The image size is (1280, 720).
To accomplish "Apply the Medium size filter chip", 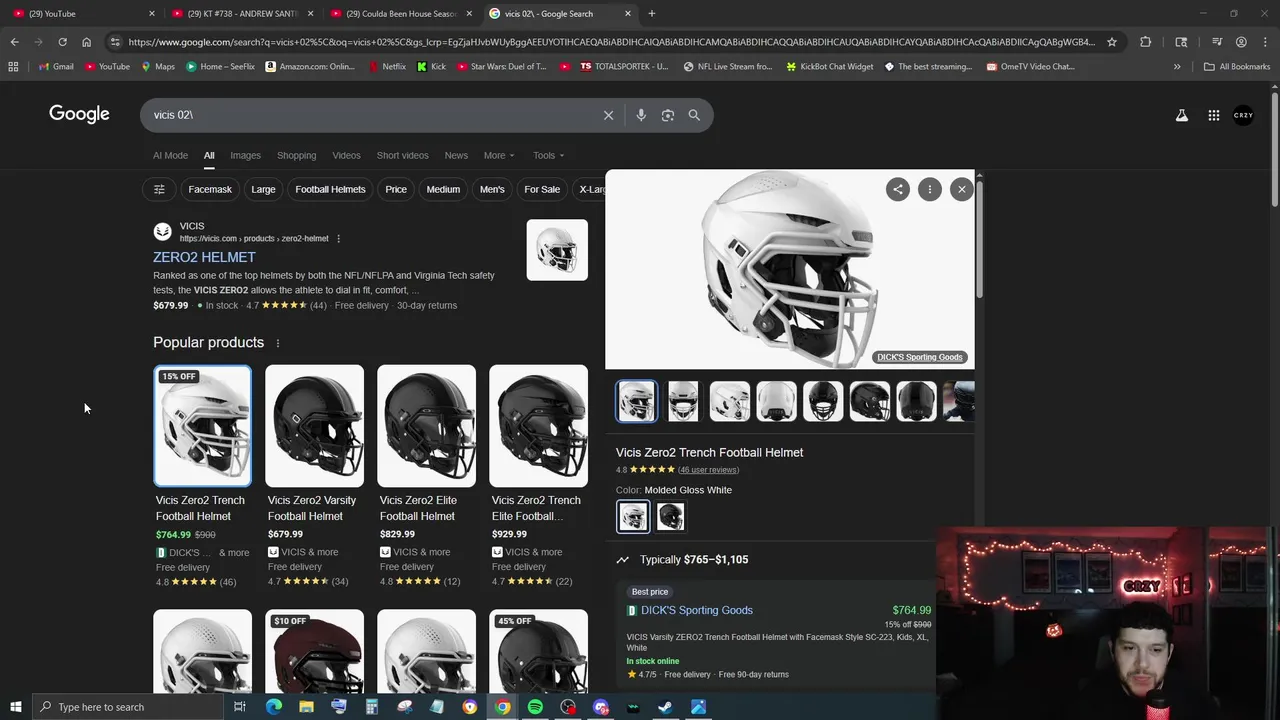I will point(443,189).
